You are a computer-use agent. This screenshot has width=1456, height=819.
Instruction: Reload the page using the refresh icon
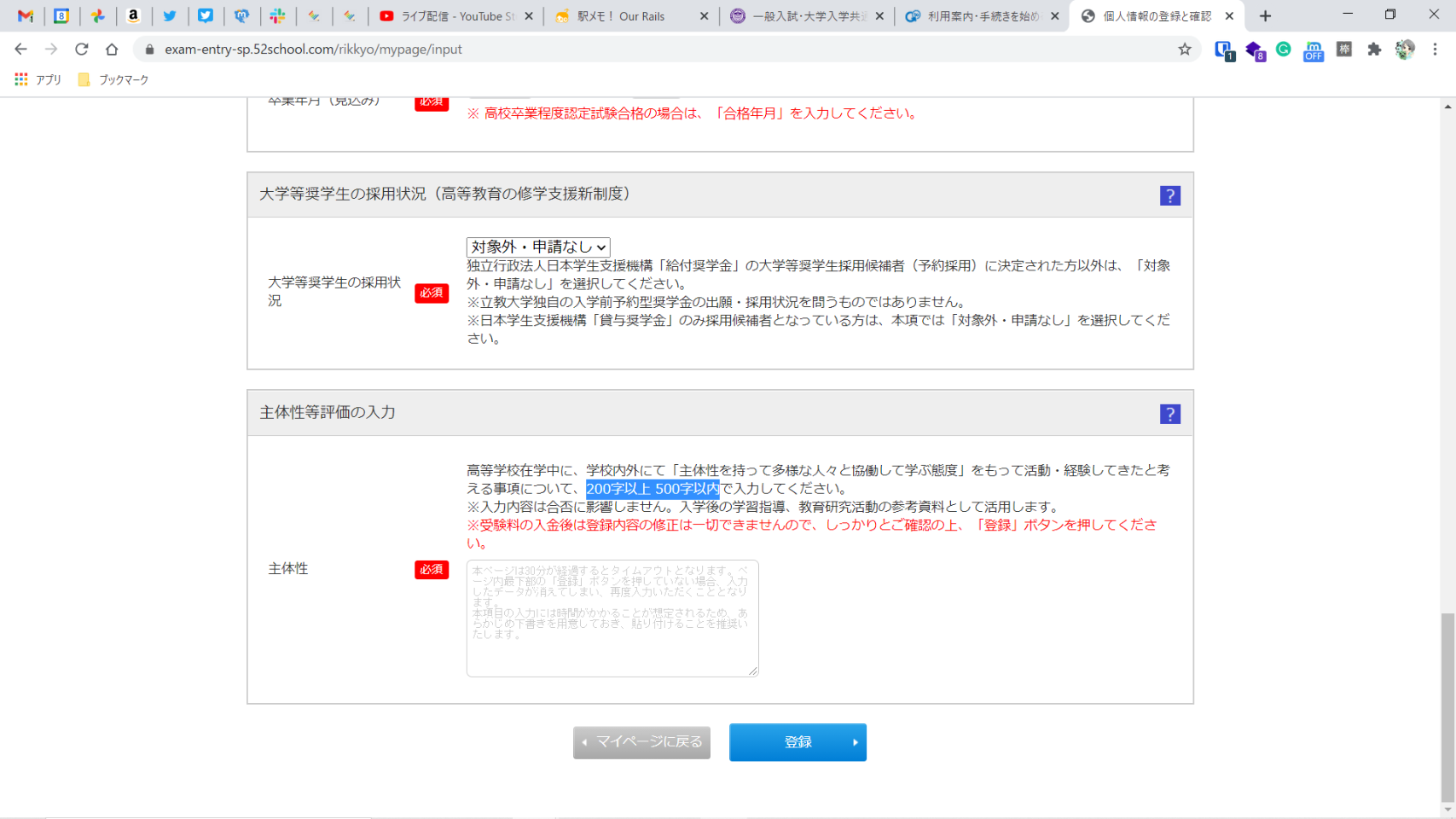coord(82,49)
